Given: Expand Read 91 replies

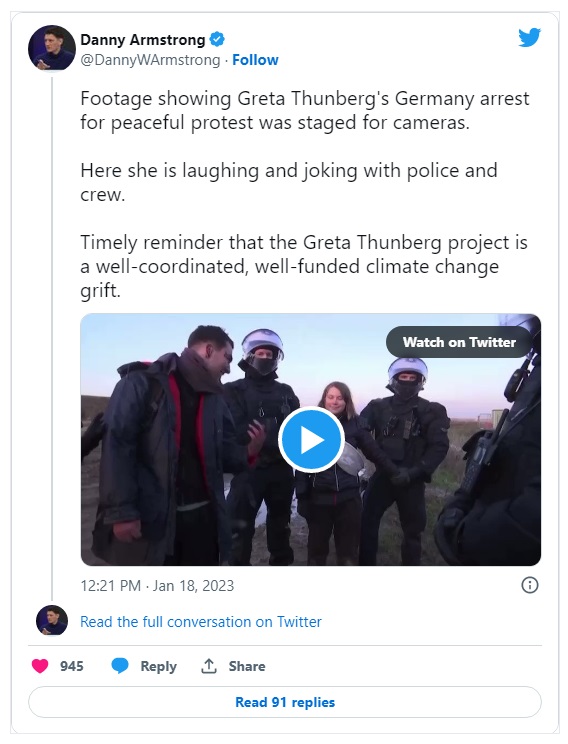Looking at the screenshot, I should click(285, 702).
